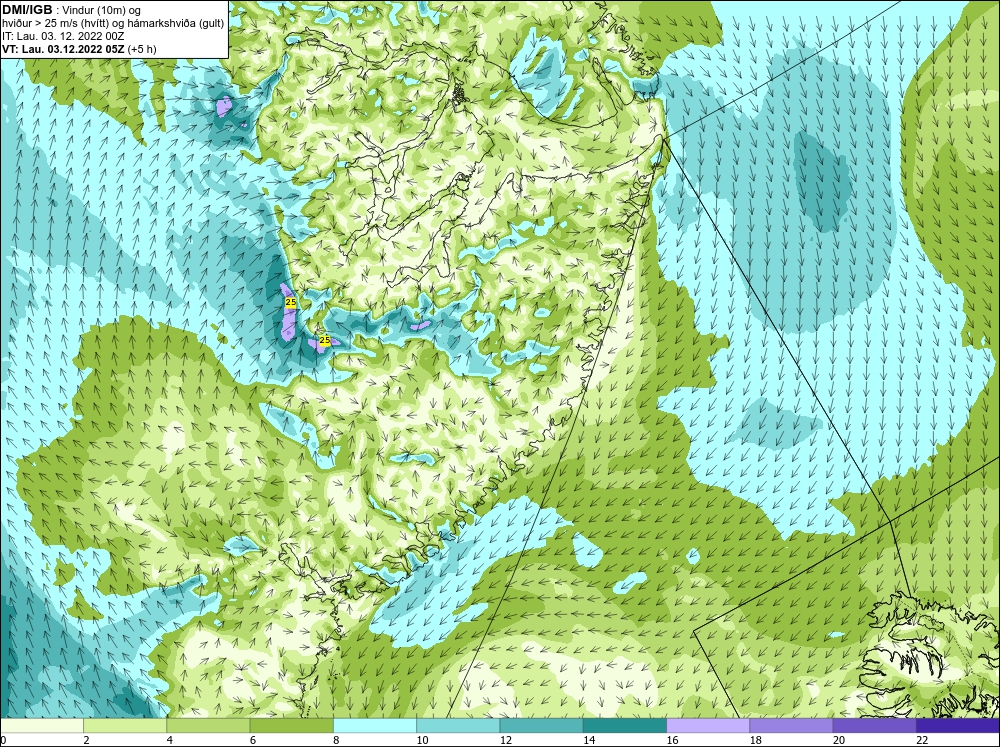This screenshot has width=1000, height=747.
Task: Click the "IT: Lau. 03. 12. 2022 00Z" line
Action: tap(63, 36)
